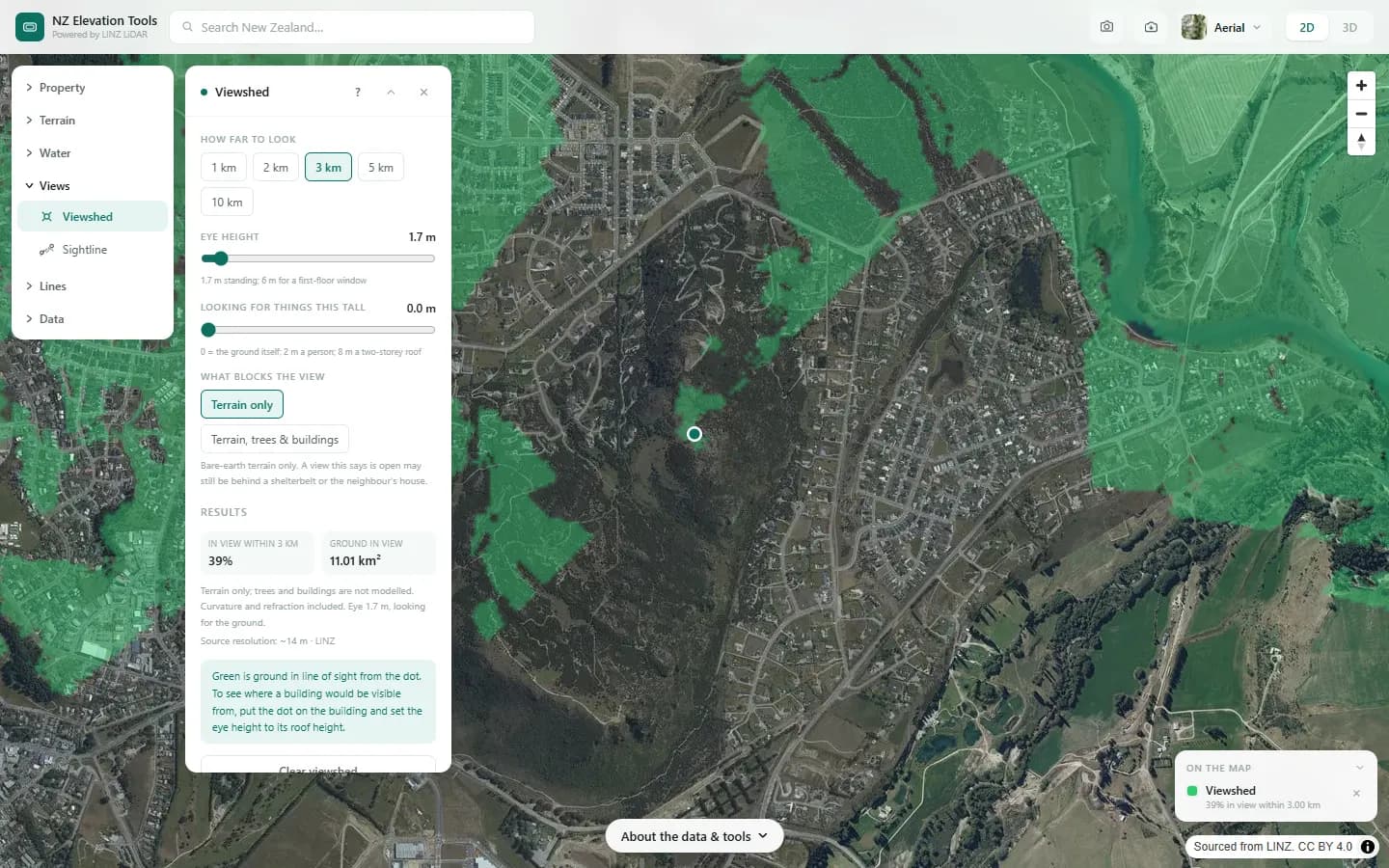Click the green Viewshed legend swatch

(x=1192, y=791)
